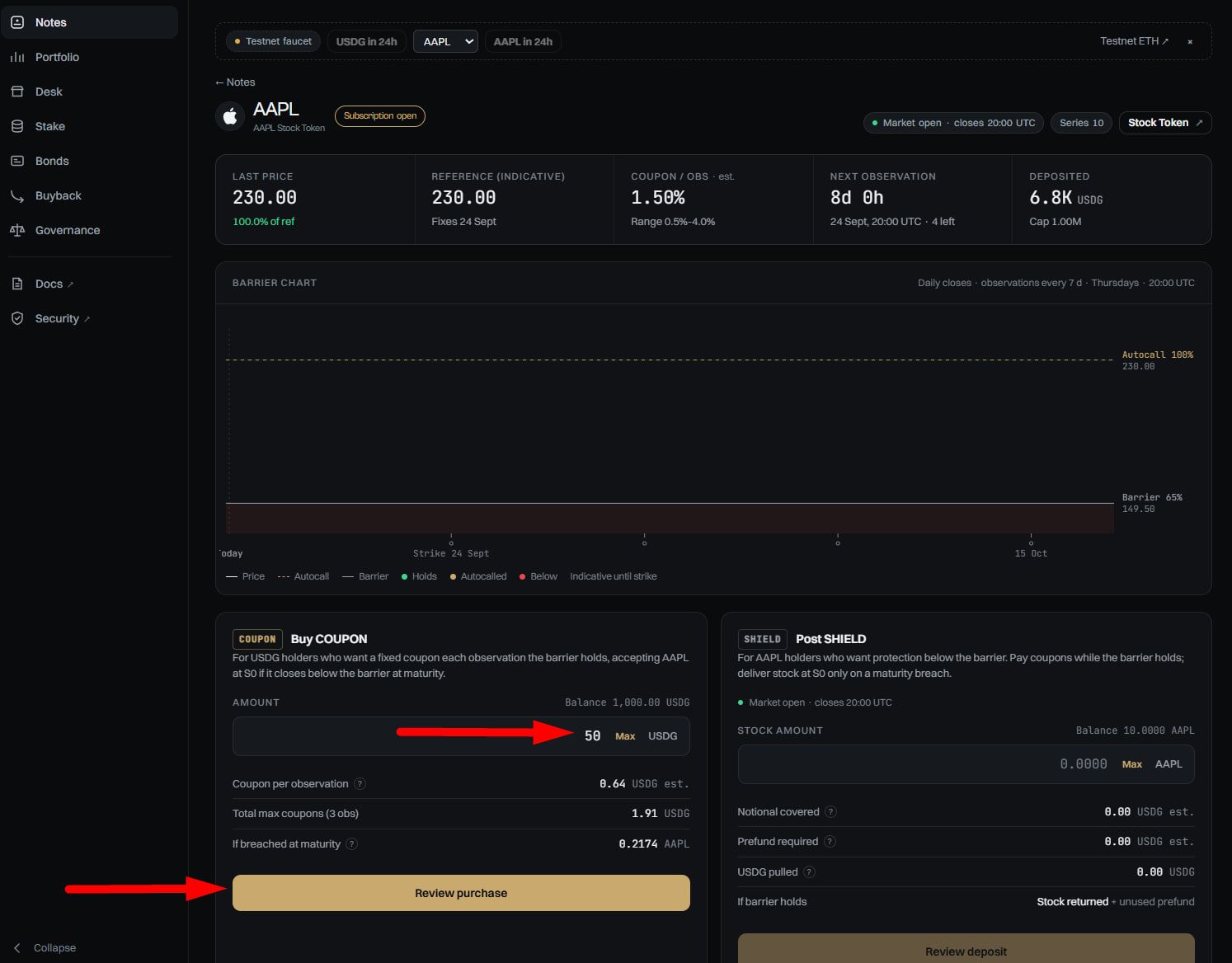This screenshot has width=1232, height=963.
Task: Click the Security shield icon
Action: point(17,318)
